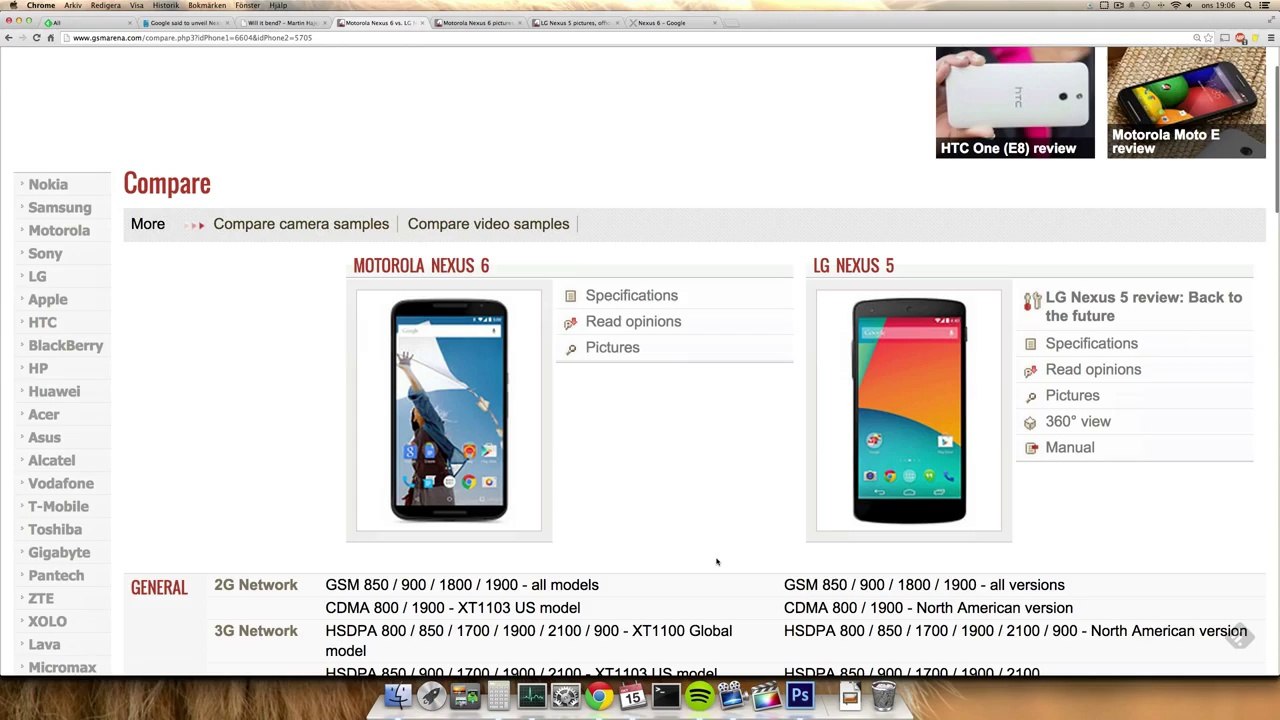
Task: Open LG Nexus 5 Read opinions link
Action: (1093, 370)
